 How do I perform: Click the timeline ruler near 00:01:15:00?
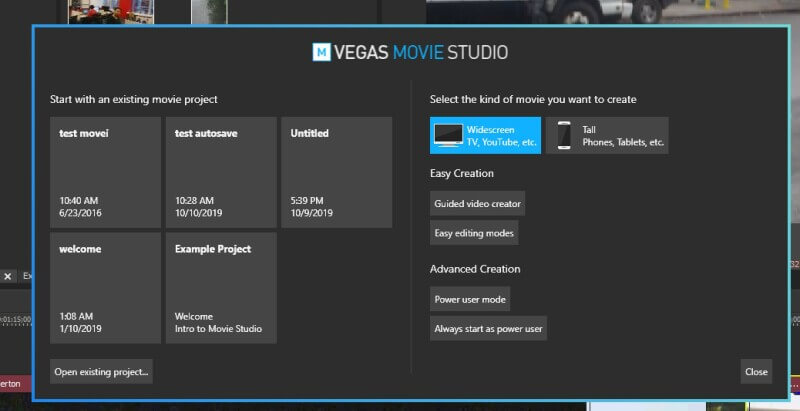[x=14, y=319]
